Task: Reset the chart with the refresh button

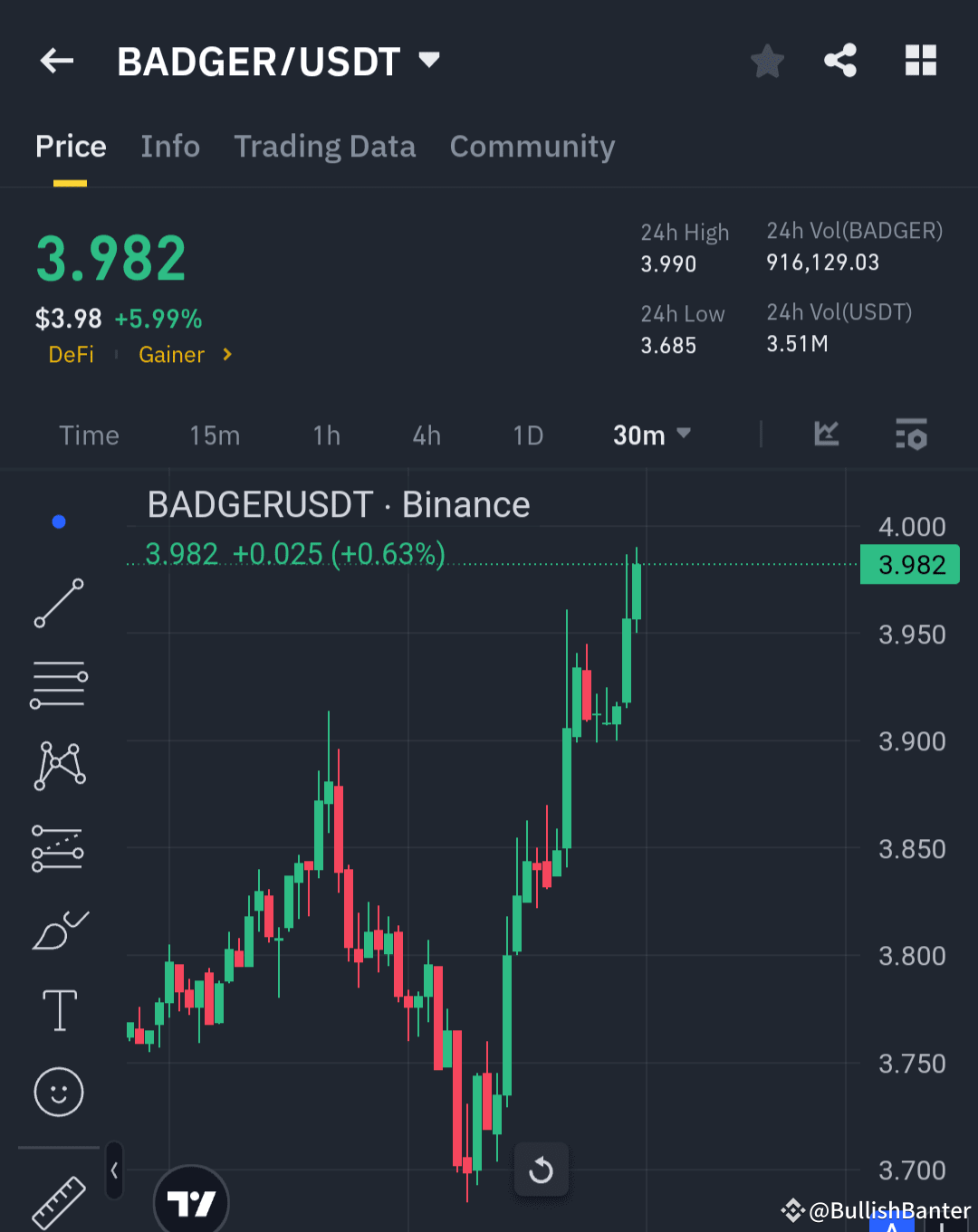Action: (541, 1169)
